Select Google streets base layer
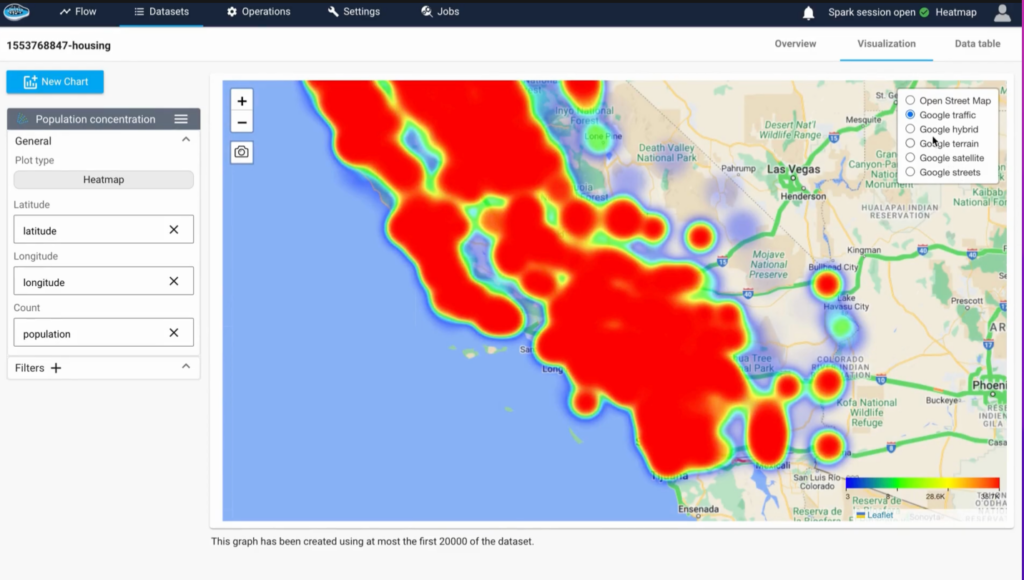 click(x=910, y=172)
